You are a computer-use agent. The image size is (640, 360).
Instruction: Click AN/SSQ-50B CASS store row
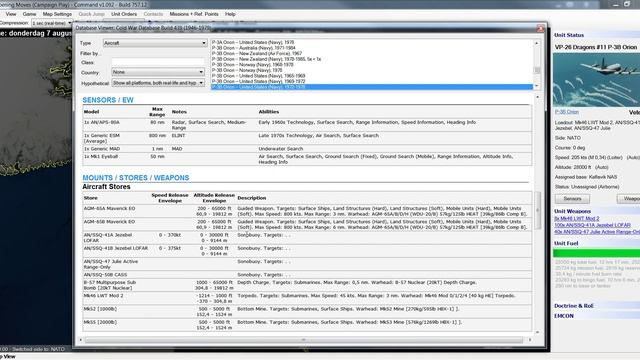pyautogui.click(x=307, y=275)
